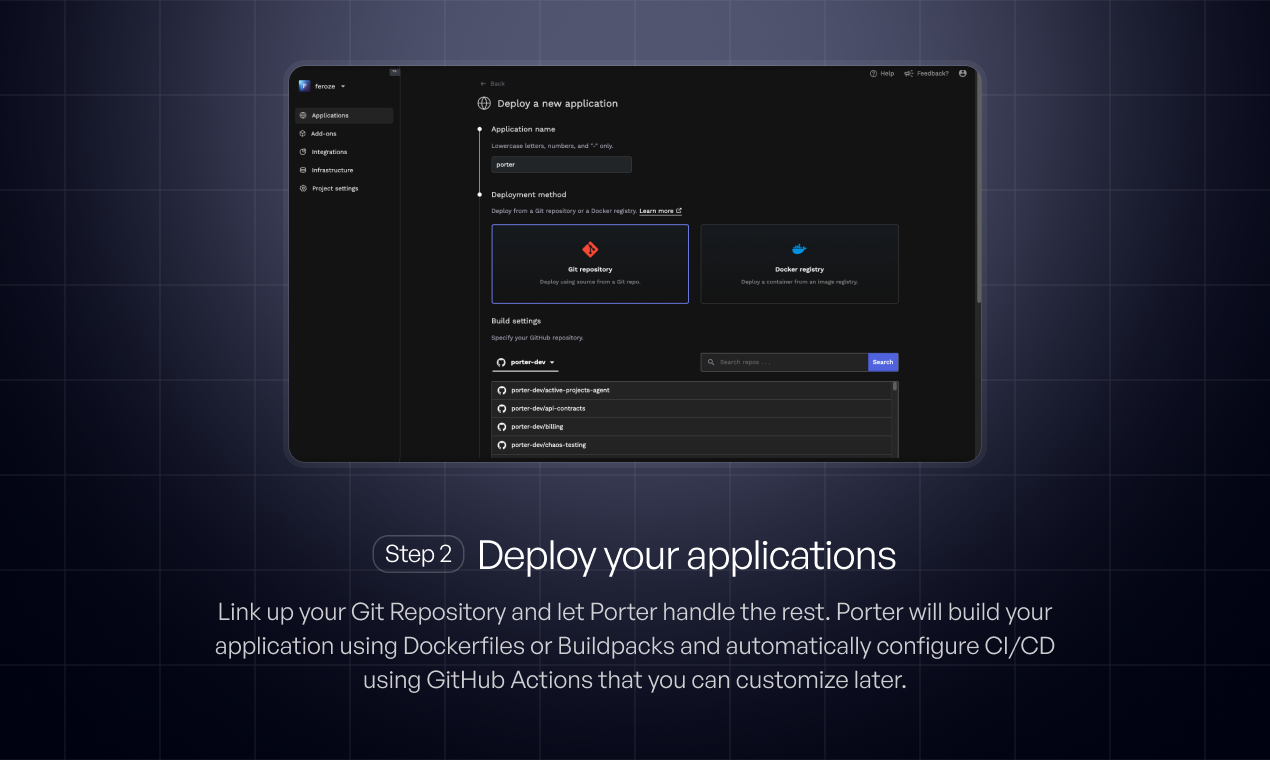Click GitHub icon beside porter-dev/api-contracts

502,408
